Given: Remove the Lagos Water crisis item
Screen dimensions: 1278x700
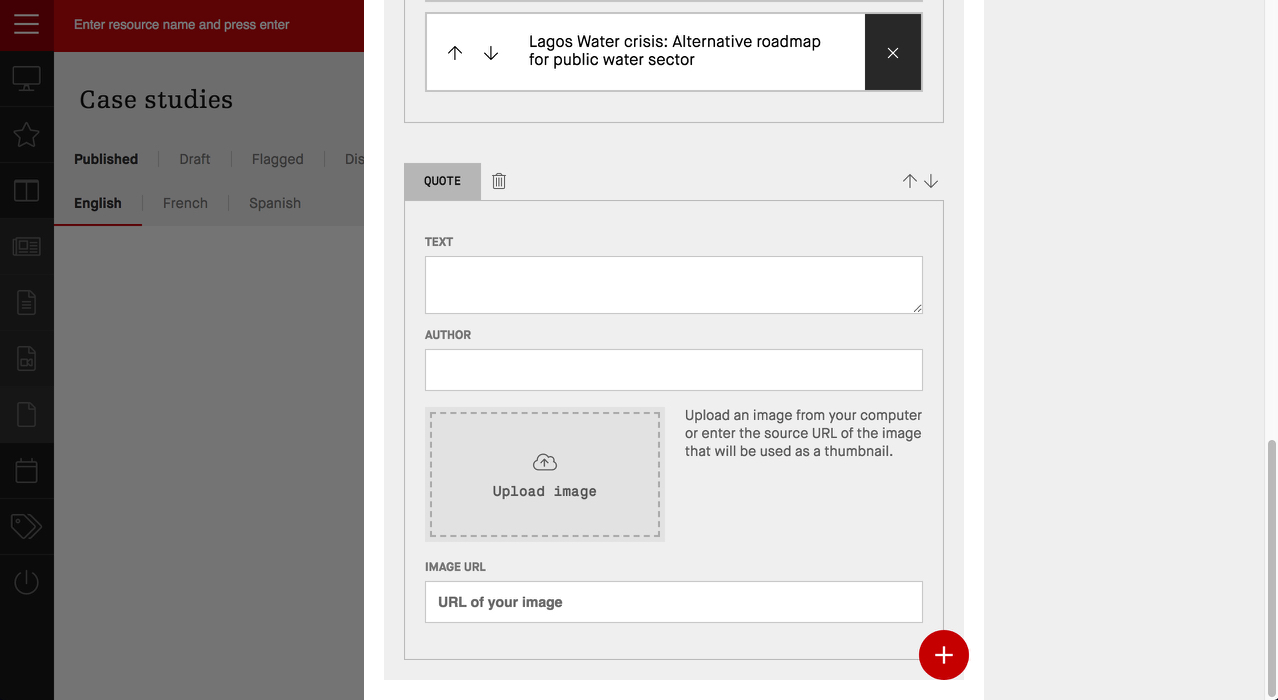Looking at the screenshot, I should [893, 53].
